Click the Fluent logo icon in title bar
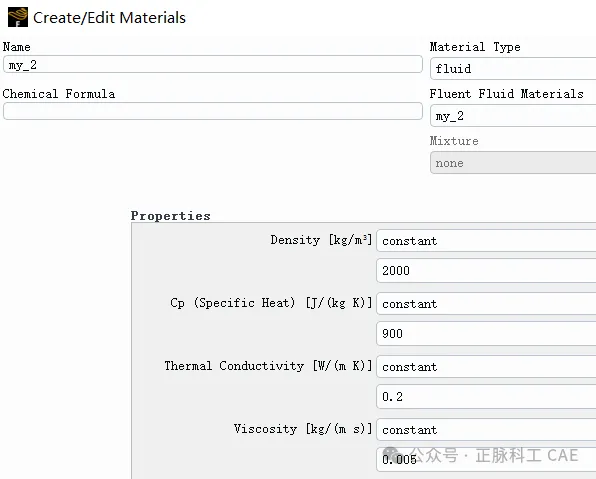596x479 pixels. (x=18, y=17)
